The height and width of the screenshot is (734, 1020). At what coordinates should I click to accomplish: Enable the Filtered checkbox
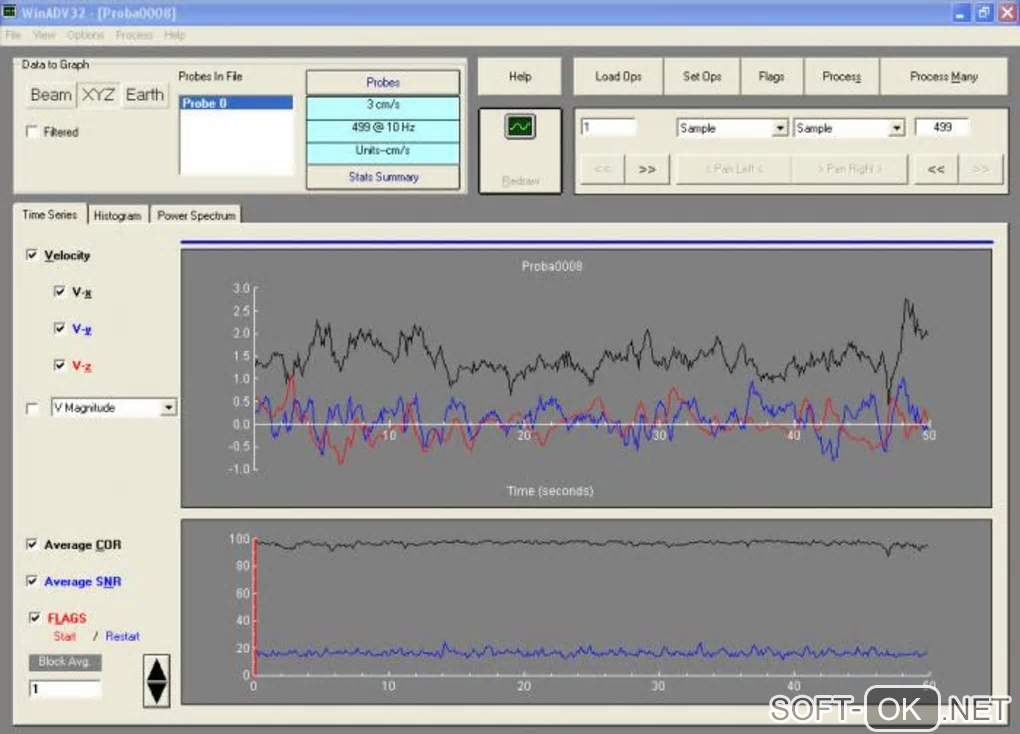pos(32,132)
